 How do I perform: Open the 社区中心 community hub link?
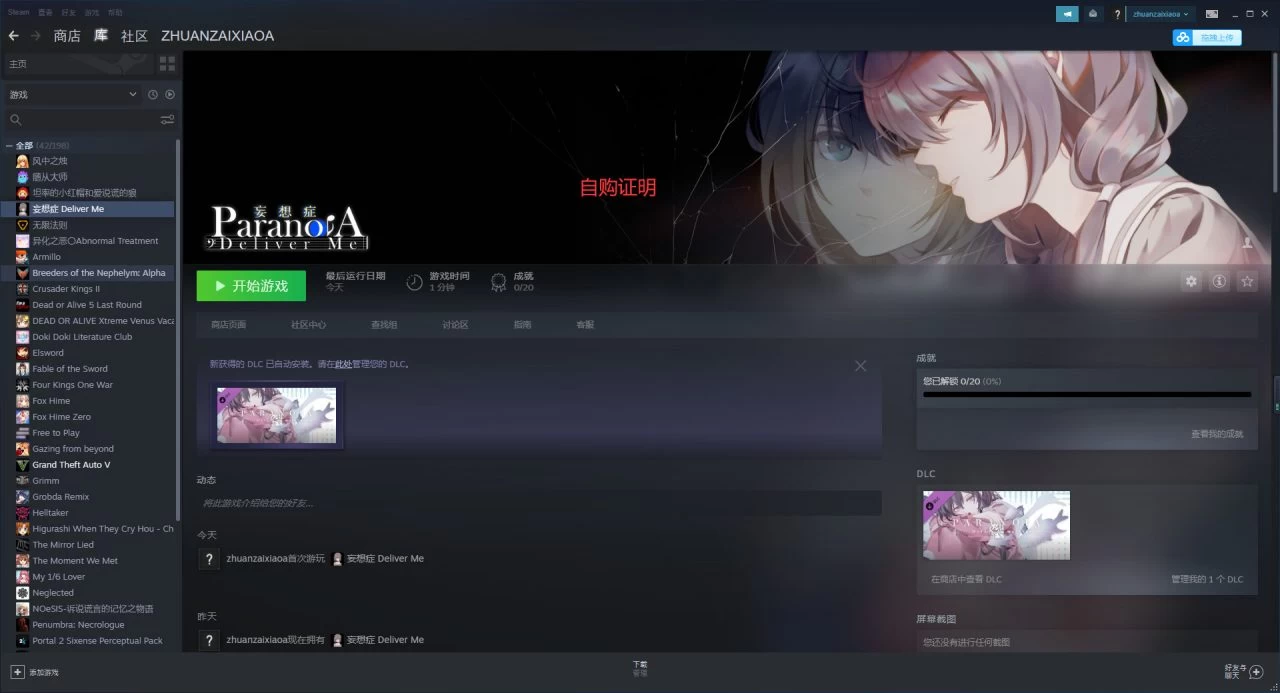pyautogui.click(x=308, y=325)
